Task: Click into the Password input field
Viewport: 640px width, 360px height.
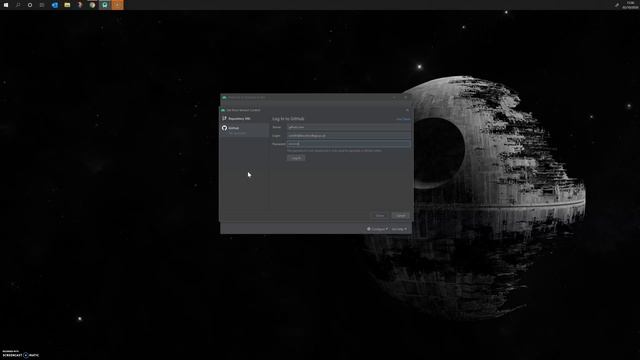Action: [x=348, y=144]
